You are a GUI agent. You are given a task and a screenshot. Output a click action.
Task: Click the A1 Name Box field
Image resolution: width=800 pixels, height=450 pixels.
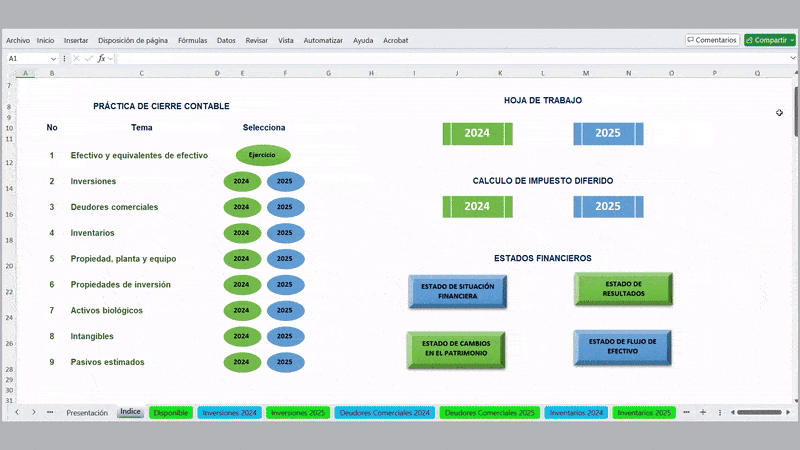(25, 59)
